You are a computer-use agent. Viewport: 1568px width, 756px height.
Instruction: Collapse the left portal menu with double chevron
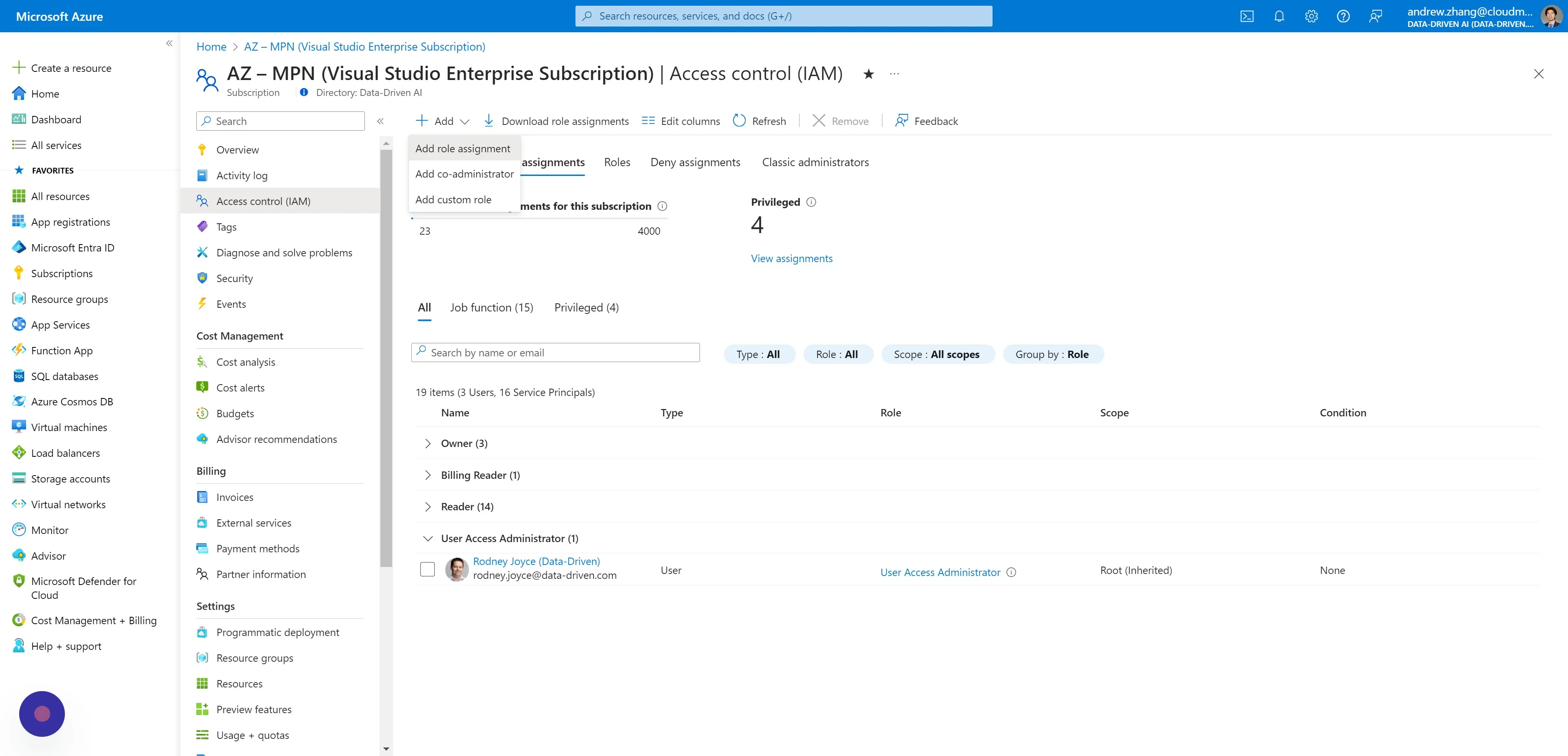click(x=169, y=43)
